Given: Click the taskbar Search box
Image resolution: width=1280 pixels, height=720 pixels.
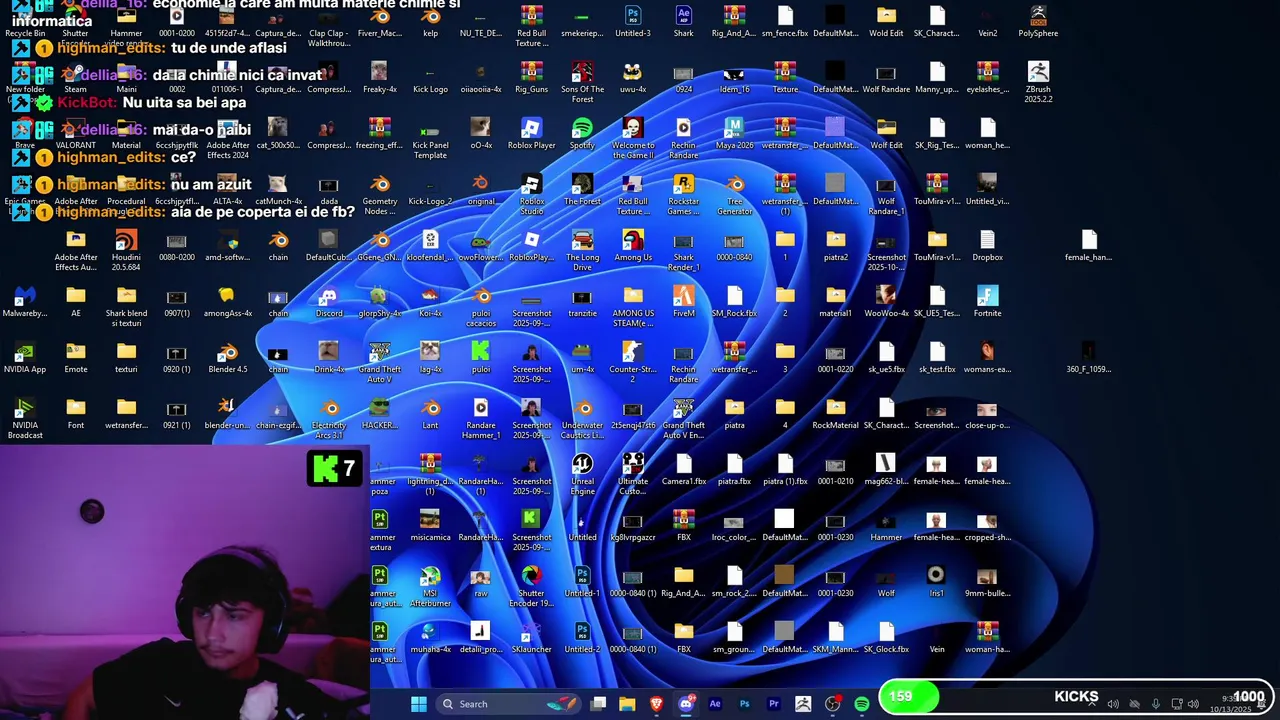Looking at the screenshot, I should pos(509,704).
